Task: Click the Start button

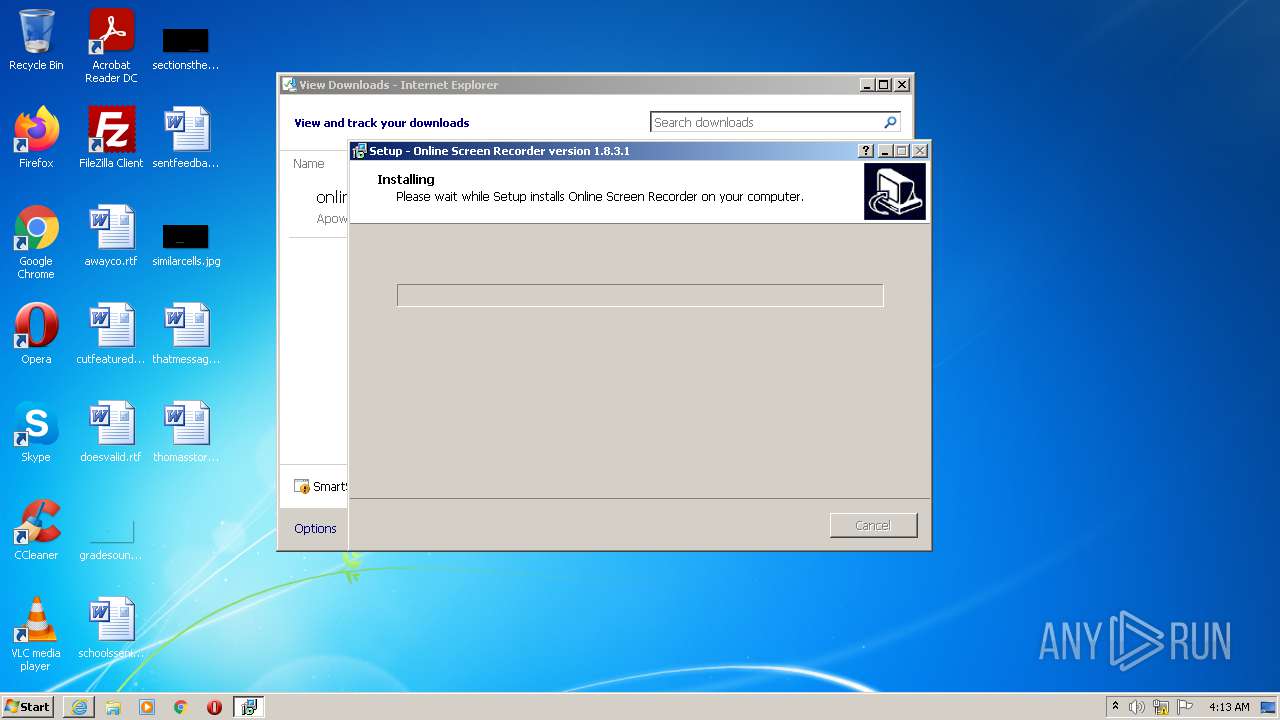Action: pos(28,707)
